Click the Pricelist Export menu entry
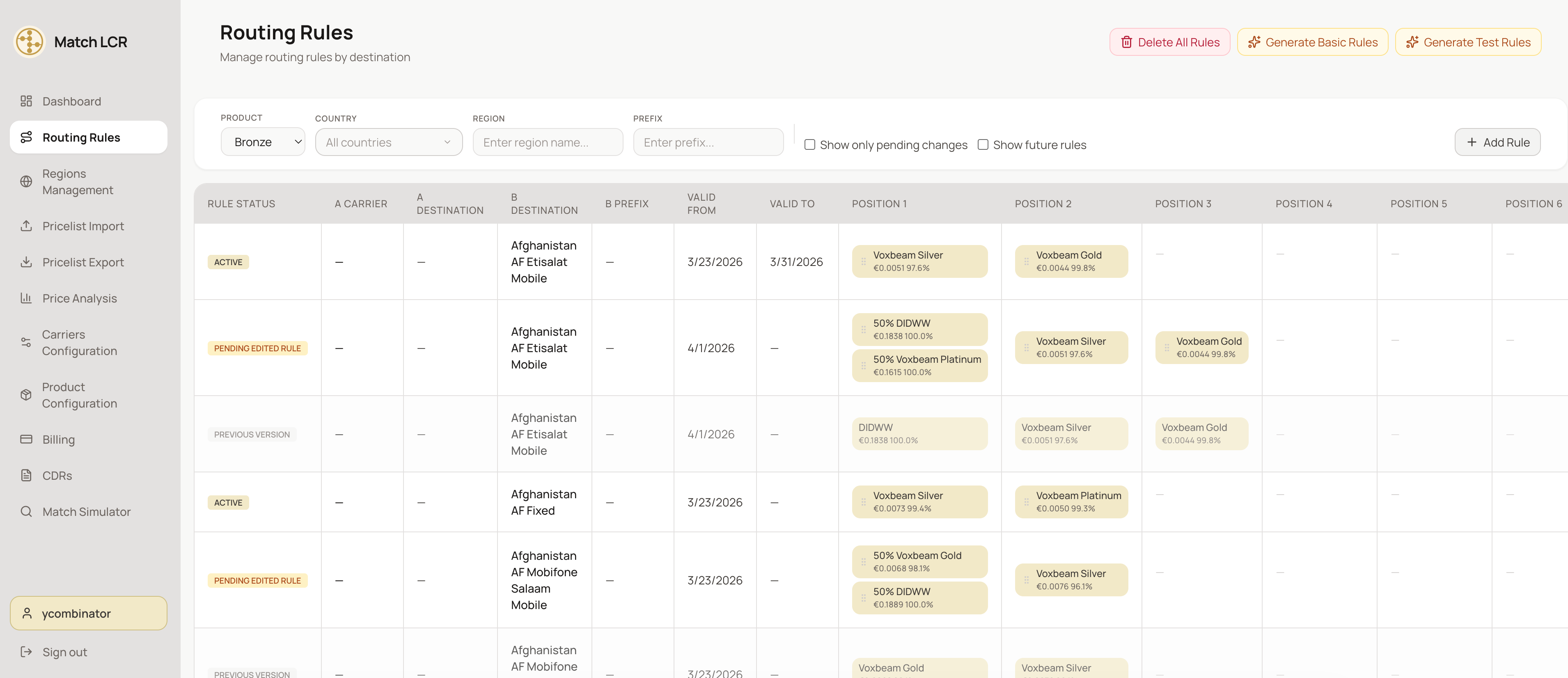 tap(88, 262)
